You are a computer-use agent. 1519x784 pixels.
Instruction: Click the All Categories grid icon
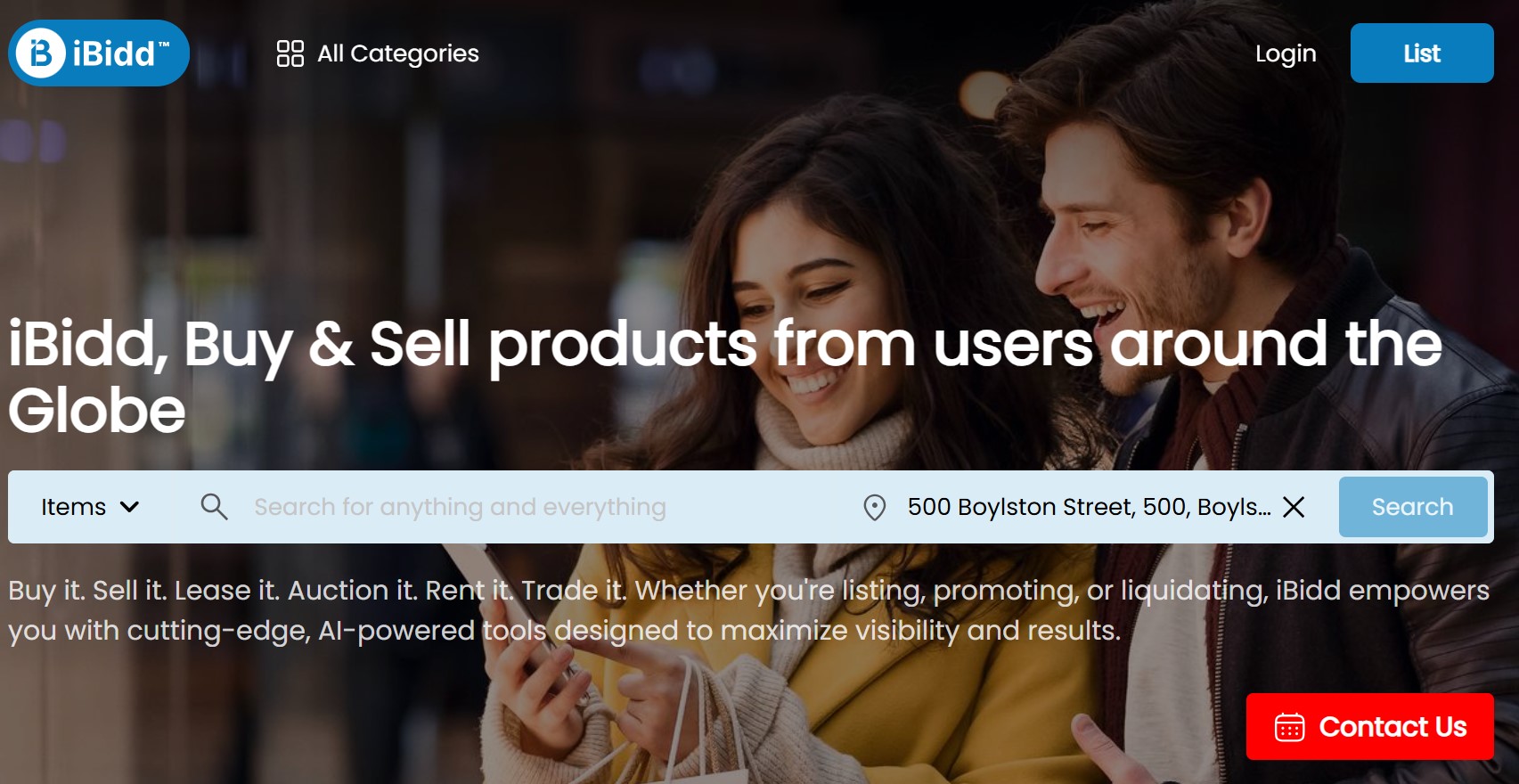point(290,53)
